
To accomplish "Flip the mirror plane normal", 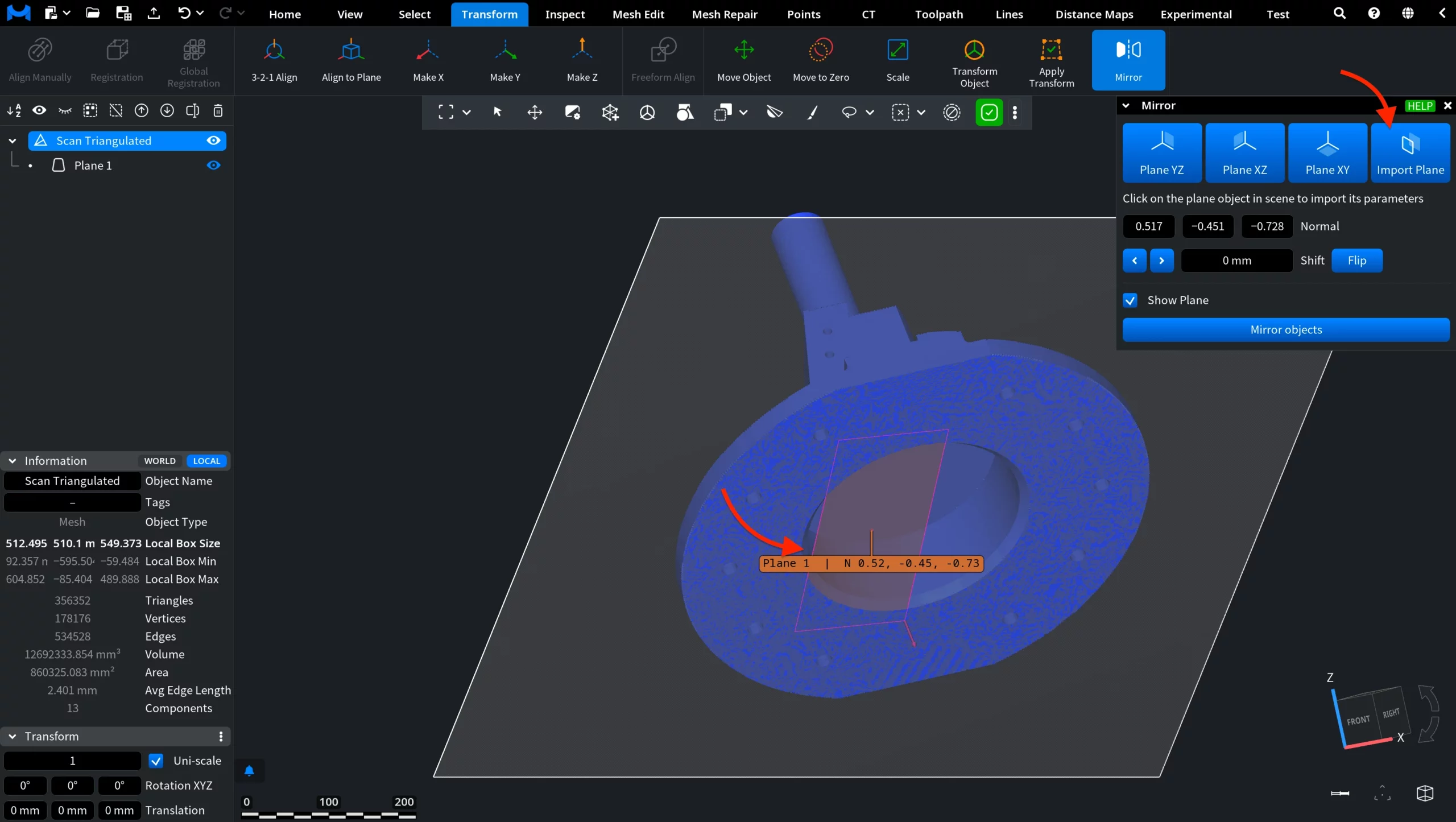I will click(1356, 261).
